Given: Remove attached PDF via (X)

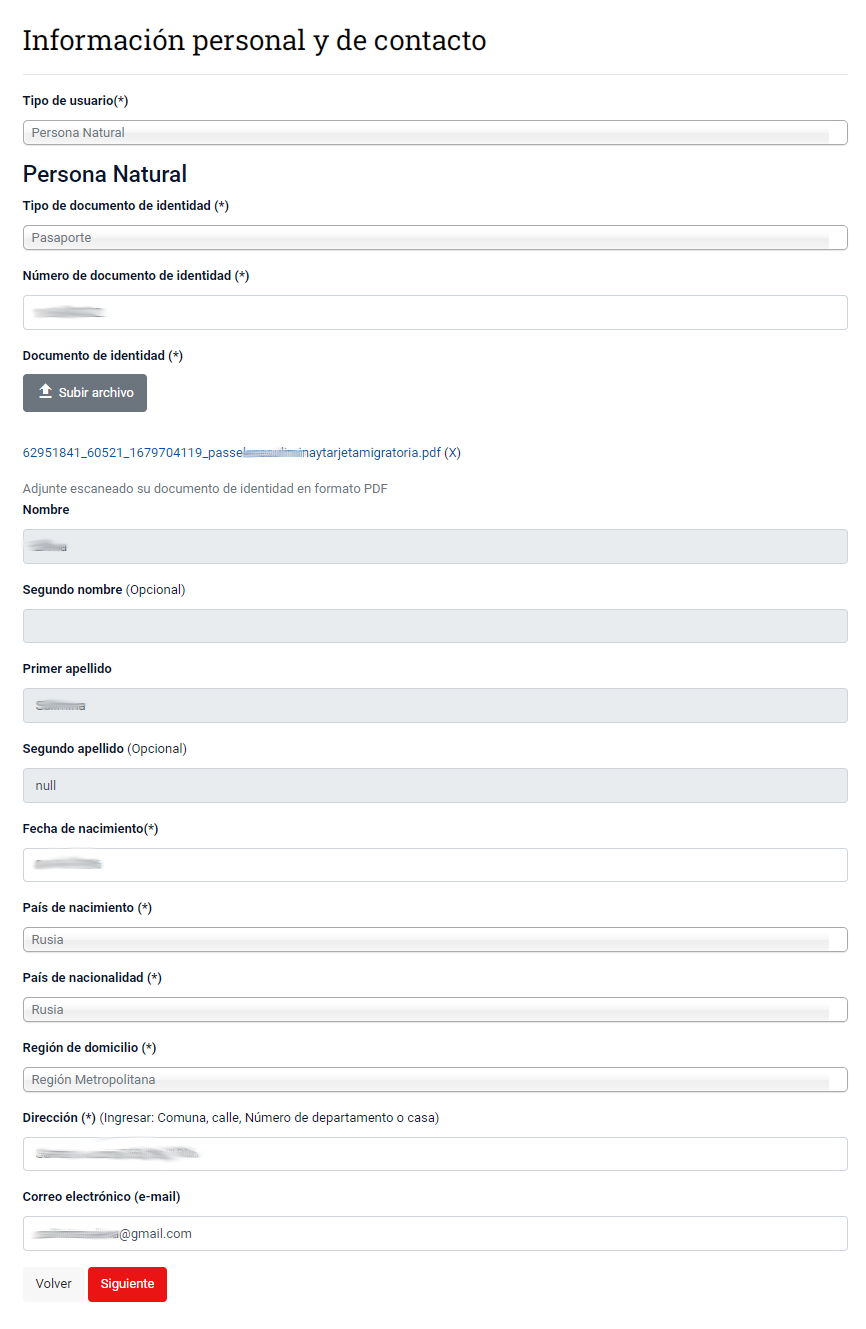Looking at the screenshot, I should point(453,453).
